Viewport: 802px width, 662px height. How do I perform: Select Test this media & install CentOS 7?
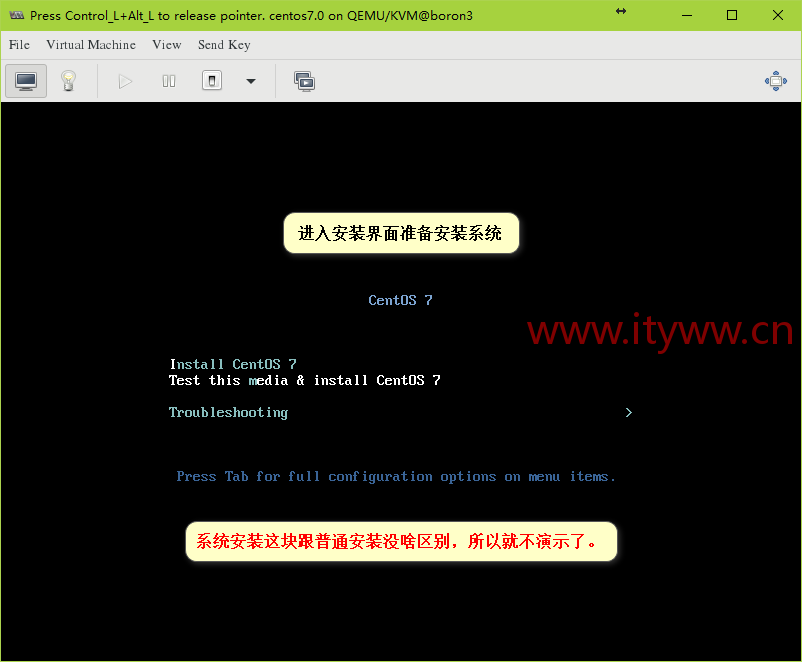pos(304,380)
